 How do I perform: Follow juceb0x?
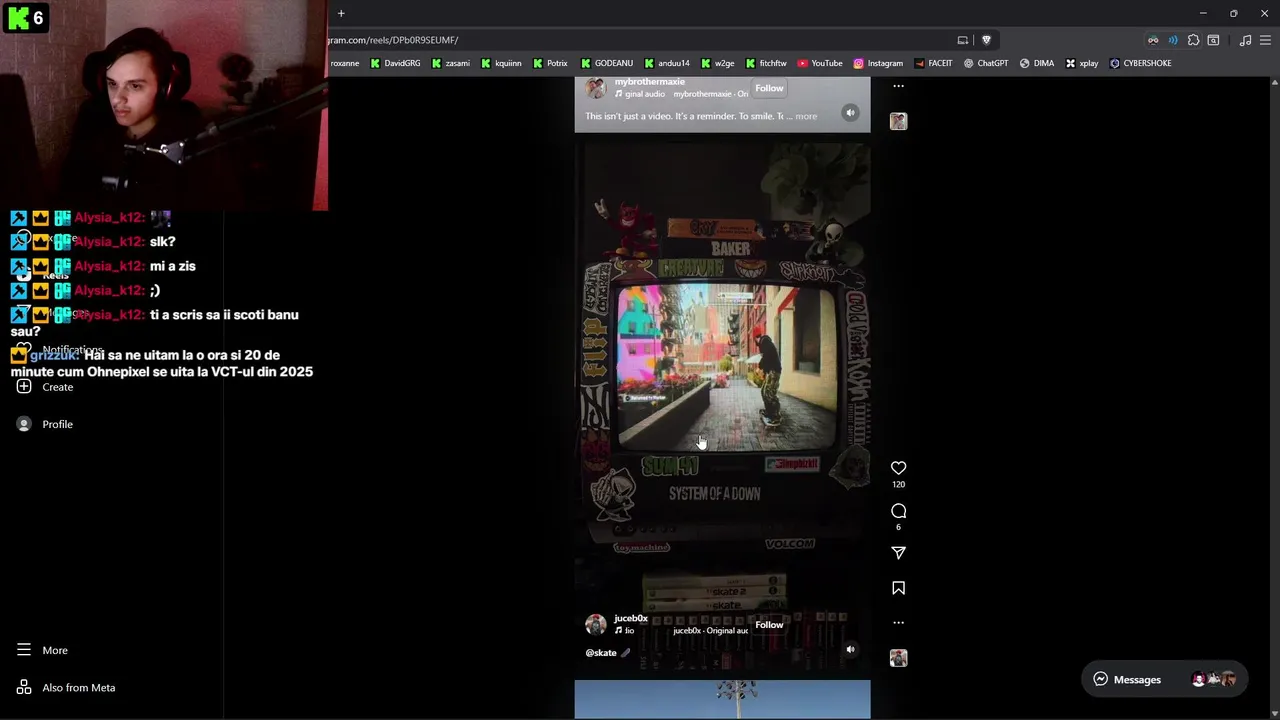tap(769, 625)
